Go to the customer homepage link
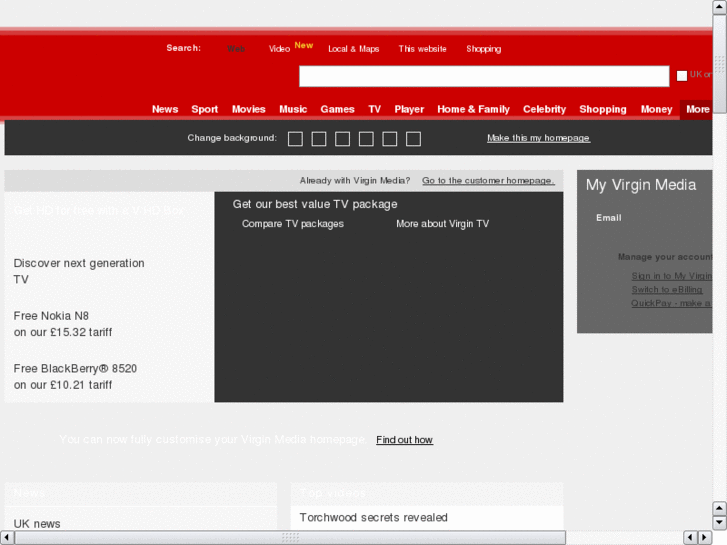The image size is (727, 545). (x=488, y=180)
